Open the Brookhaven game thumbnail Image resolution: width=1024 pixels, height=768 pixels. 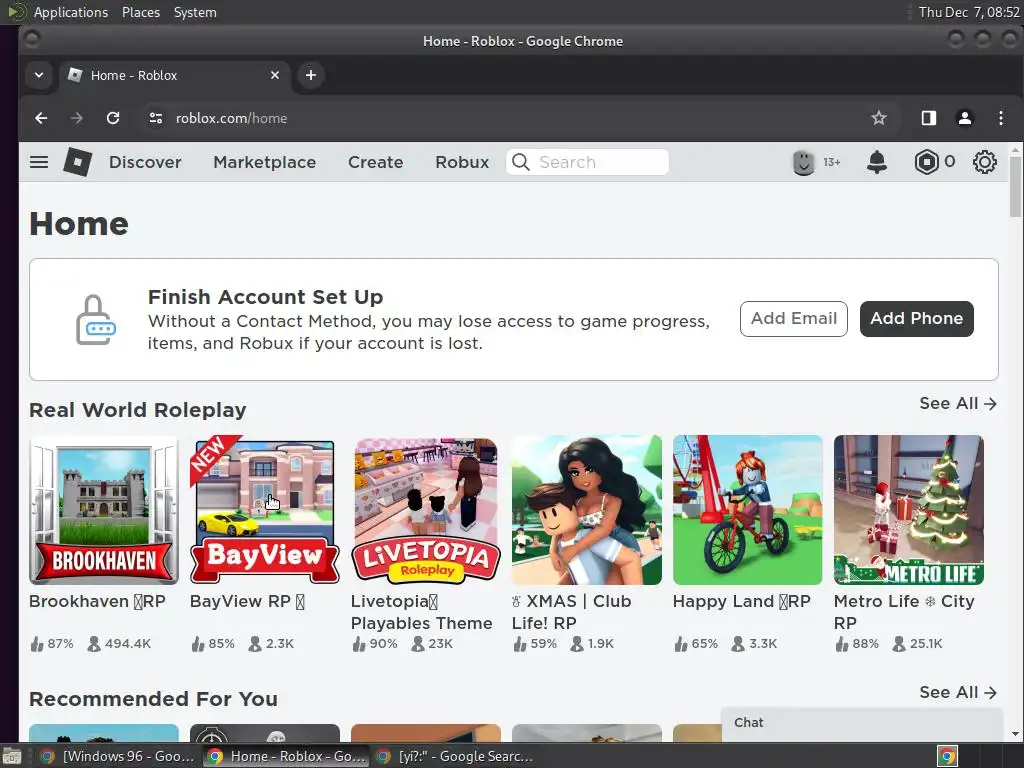(x=104, y=510)
